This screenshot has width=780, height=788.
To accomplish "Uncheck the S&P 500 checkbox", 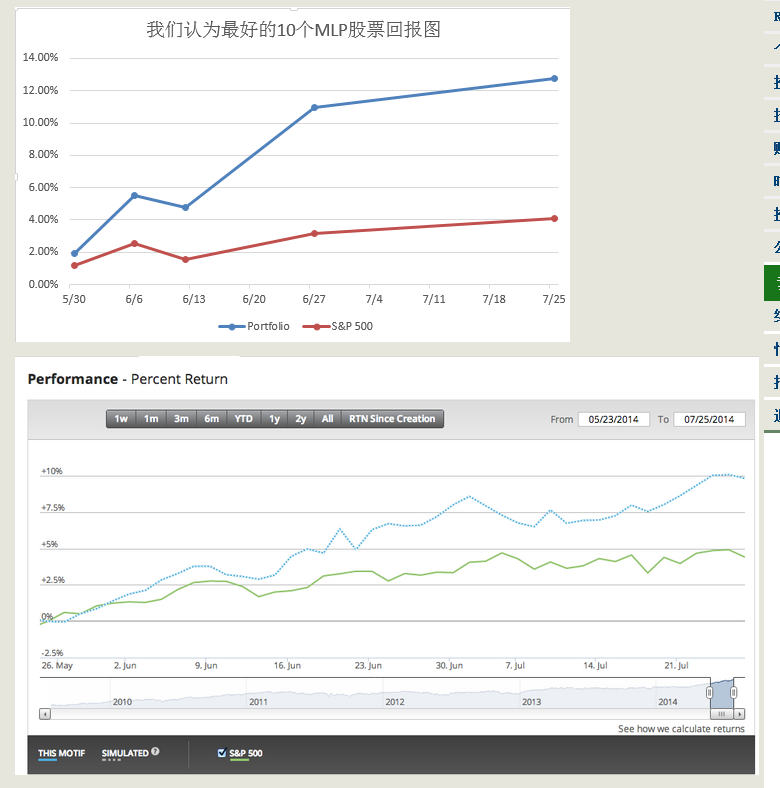I will (221, 753).
